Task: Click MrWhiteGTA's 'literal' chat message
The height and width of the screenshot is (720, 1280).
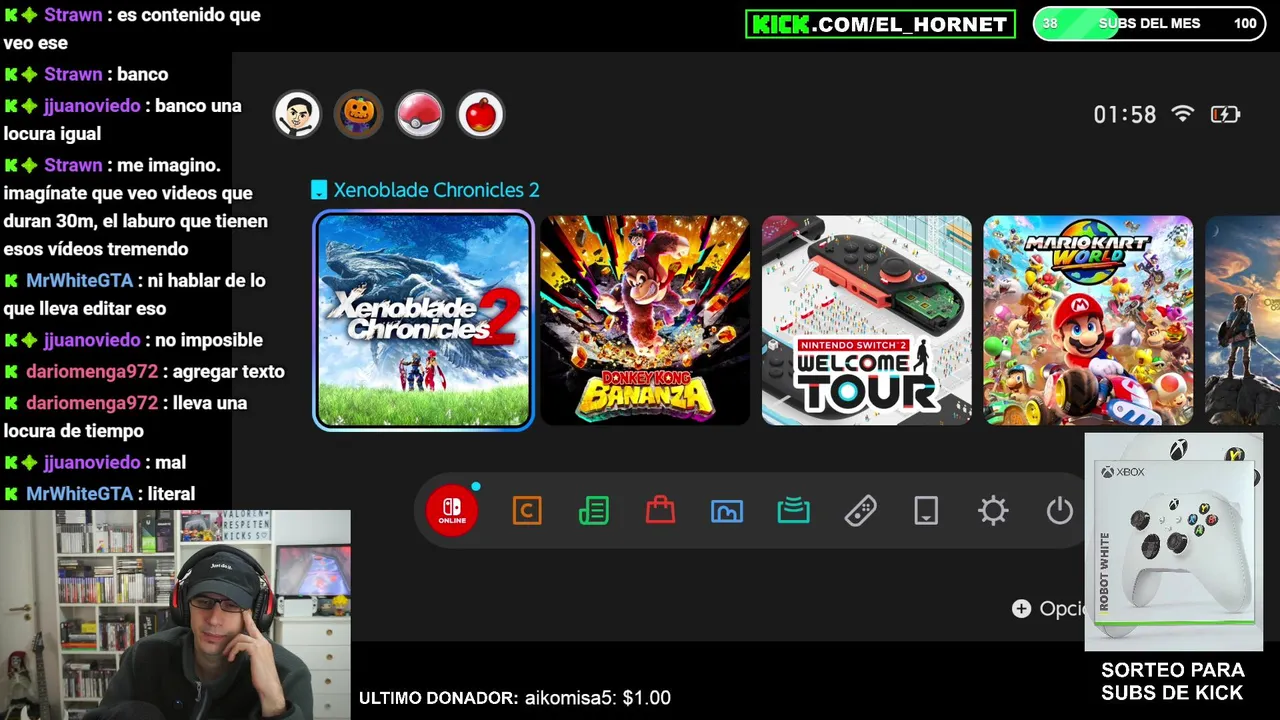Action: (99, 493)
